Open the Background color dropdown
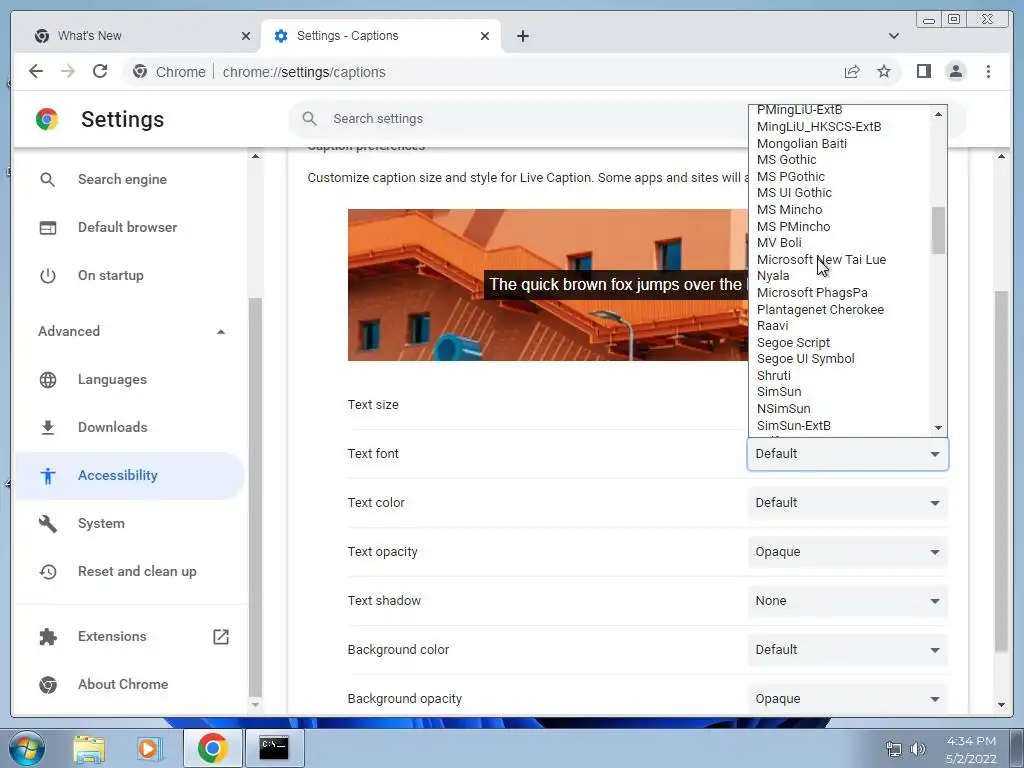The image size is (1024, 768). point(848,650)
